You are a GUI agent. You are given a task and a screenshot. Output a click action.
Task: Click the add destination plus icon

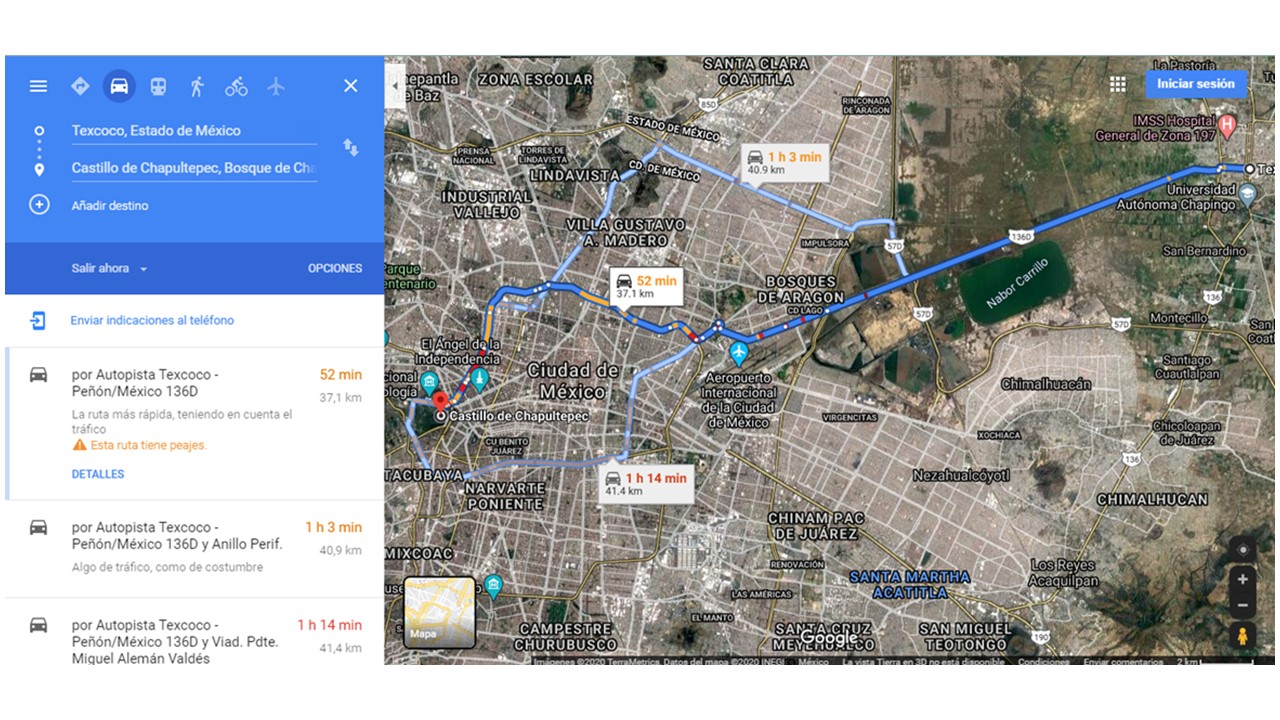tap(39, 205)
